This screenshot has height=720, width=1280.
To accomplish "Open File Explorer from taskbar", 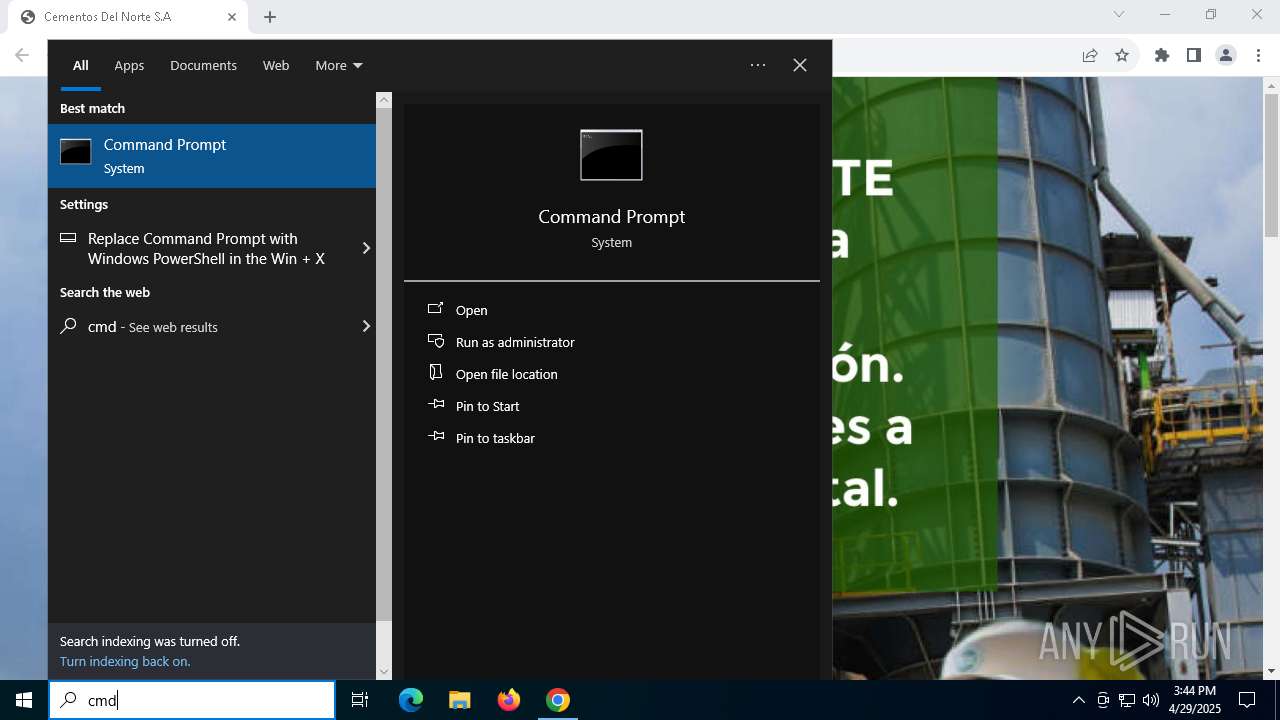I will point(459,700).
